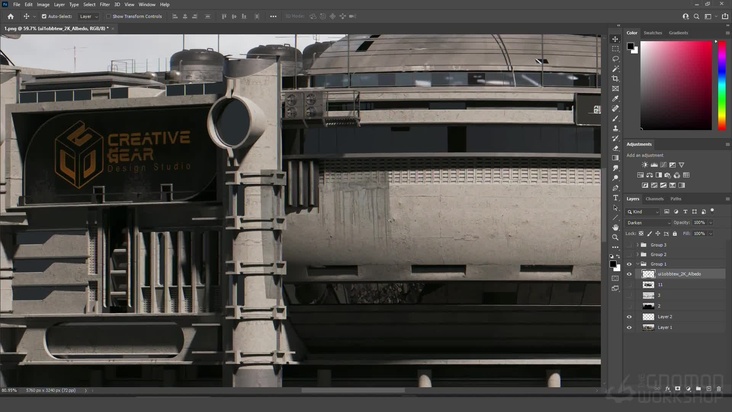Select the Lasso tool
Viewport: 732px width, 412px height.
click(x=615, y=59)
